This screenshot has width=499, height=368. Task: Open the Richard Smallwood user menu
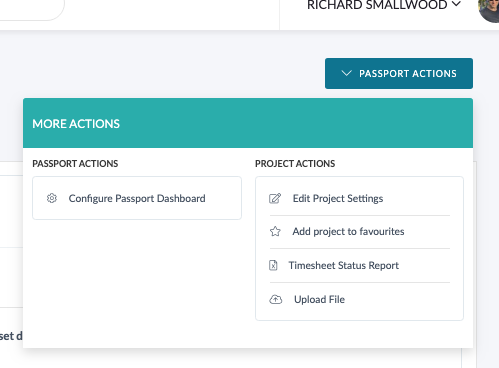point(384,5)
